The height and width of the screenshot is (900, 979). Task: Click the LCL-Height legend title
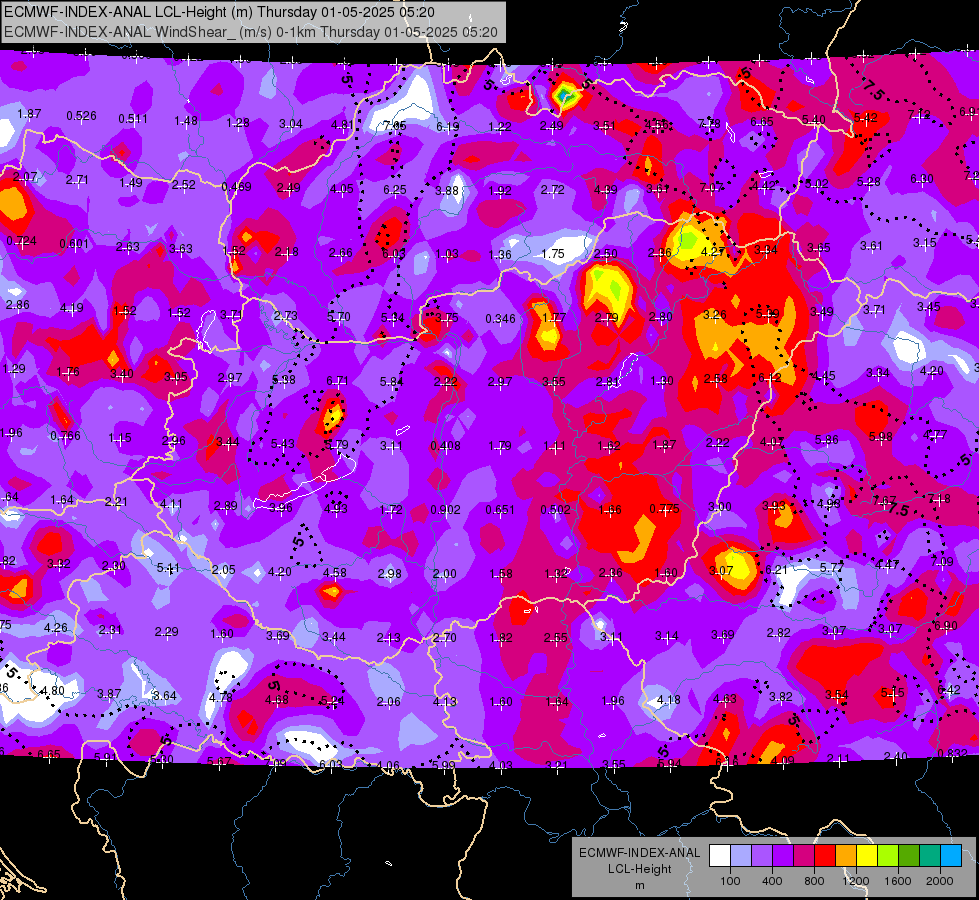639,869
